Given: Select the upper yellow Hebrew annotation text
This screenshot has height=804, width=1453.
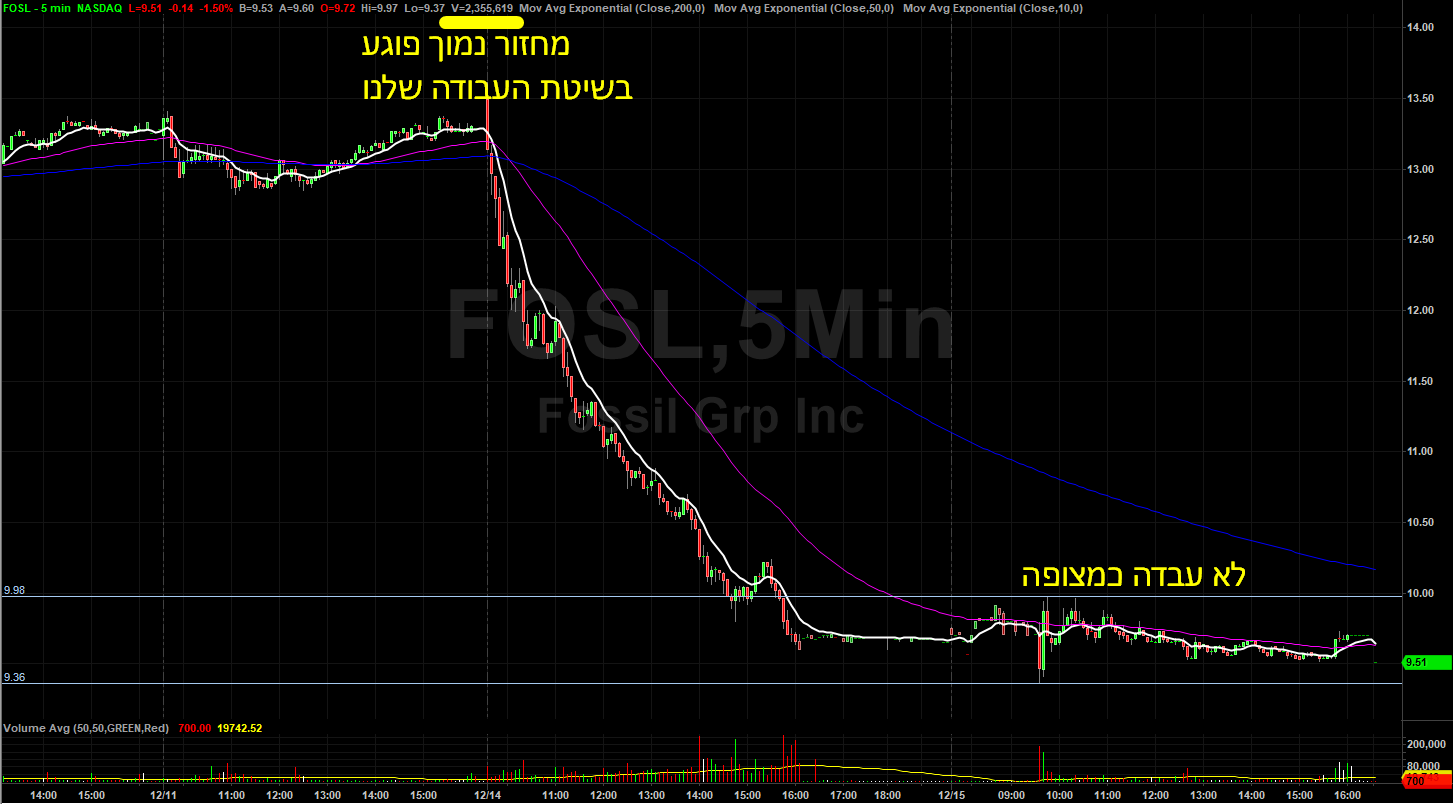Looking at the screenshot, I should coord(495,67).
